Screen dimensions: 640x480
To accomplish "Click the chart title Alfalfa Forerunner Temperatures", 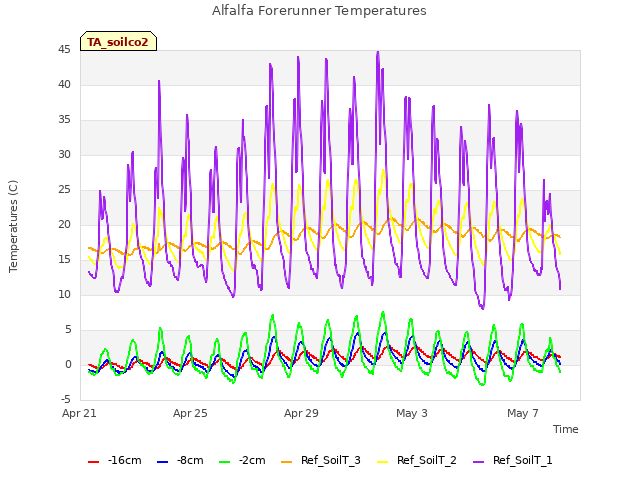I will click(319, 11).
